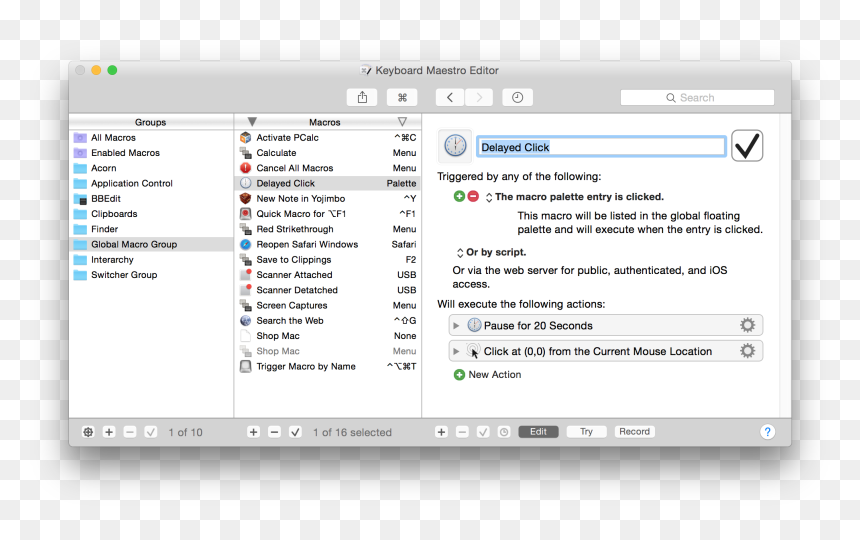Open the groups gear menu at bottom
The height and width of the screenshot is (540, 860).
click(x=88, y=432)
